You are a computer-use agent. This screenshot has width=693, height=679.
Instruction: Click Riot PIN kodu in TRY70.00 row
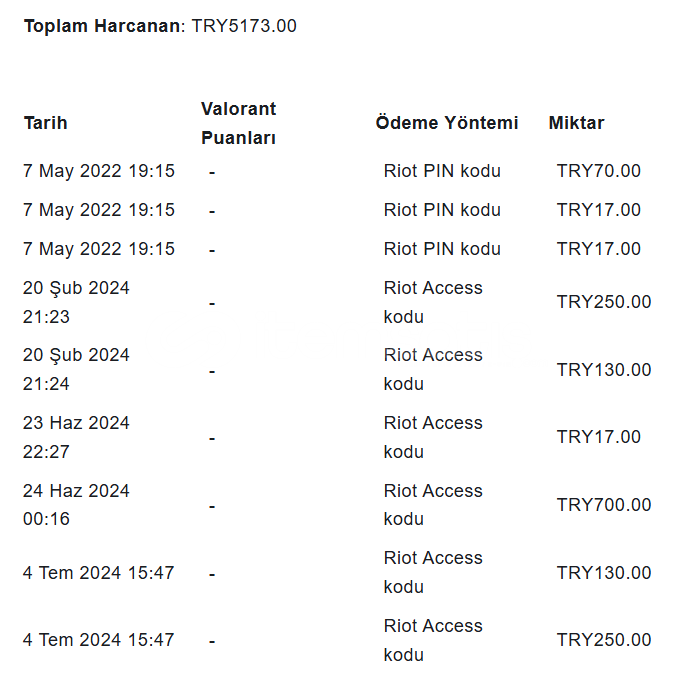pyautogui.click(x=442, y=171)
